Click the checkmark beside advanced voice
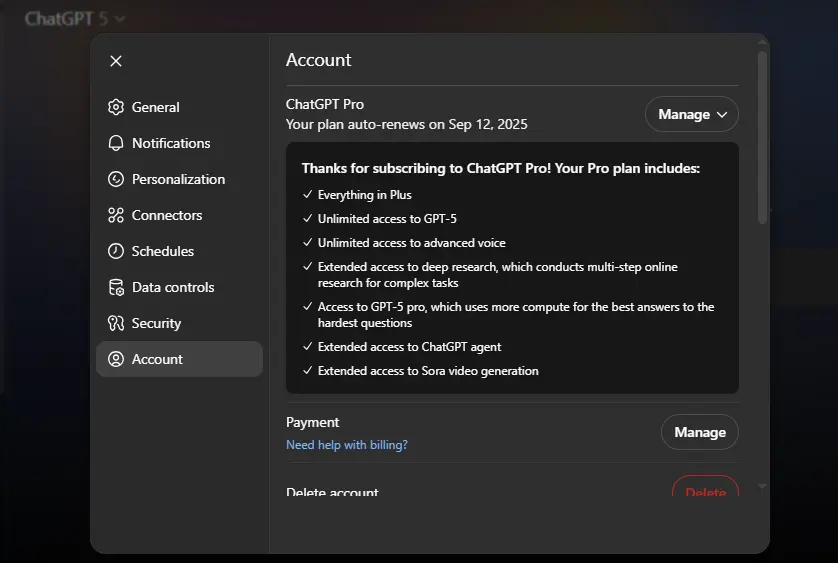 (x=307, y=243)
